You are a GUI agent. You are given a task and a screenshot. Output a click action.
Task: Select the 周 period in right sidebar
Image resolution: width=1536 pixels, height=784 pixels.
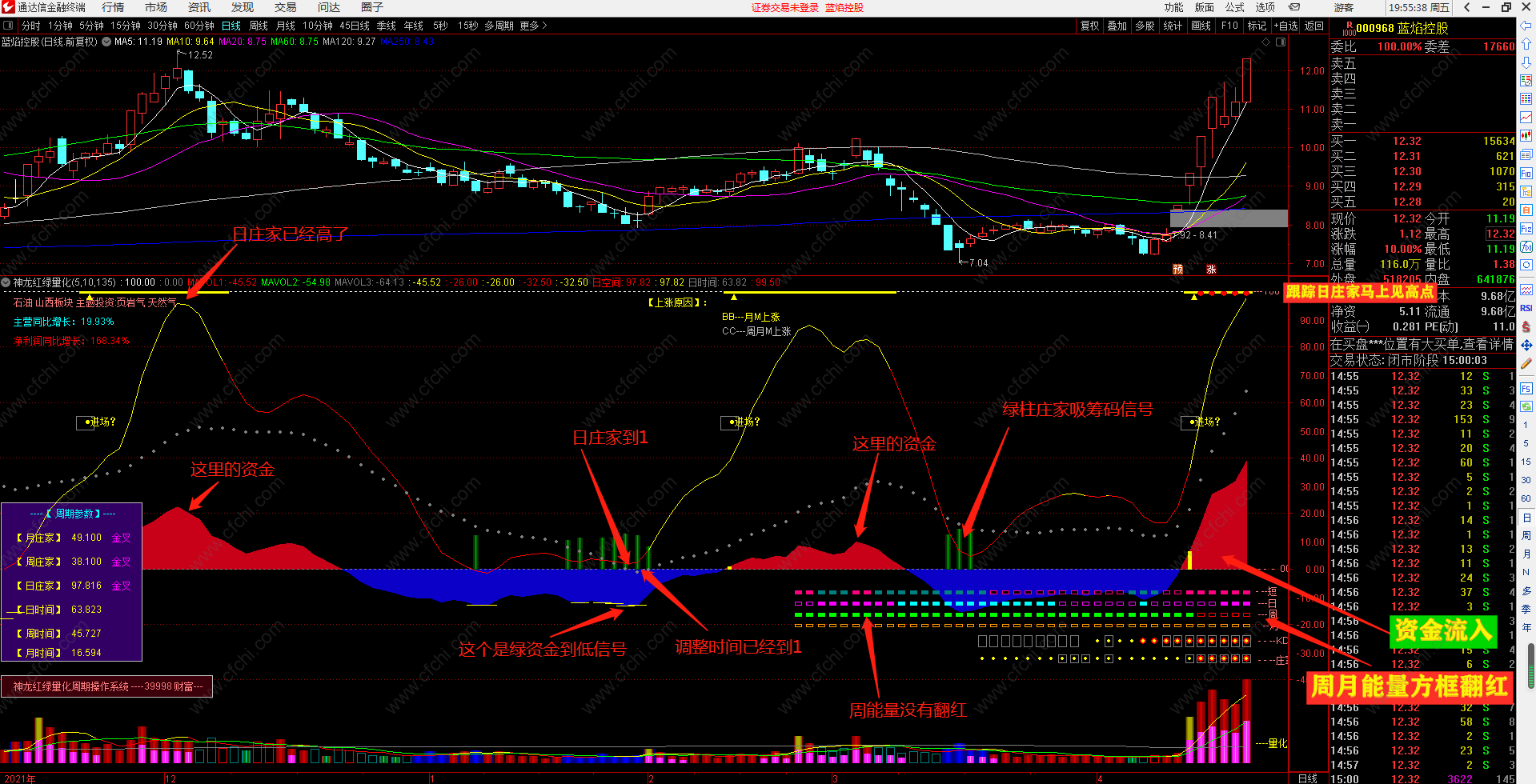coord(1526,535)
